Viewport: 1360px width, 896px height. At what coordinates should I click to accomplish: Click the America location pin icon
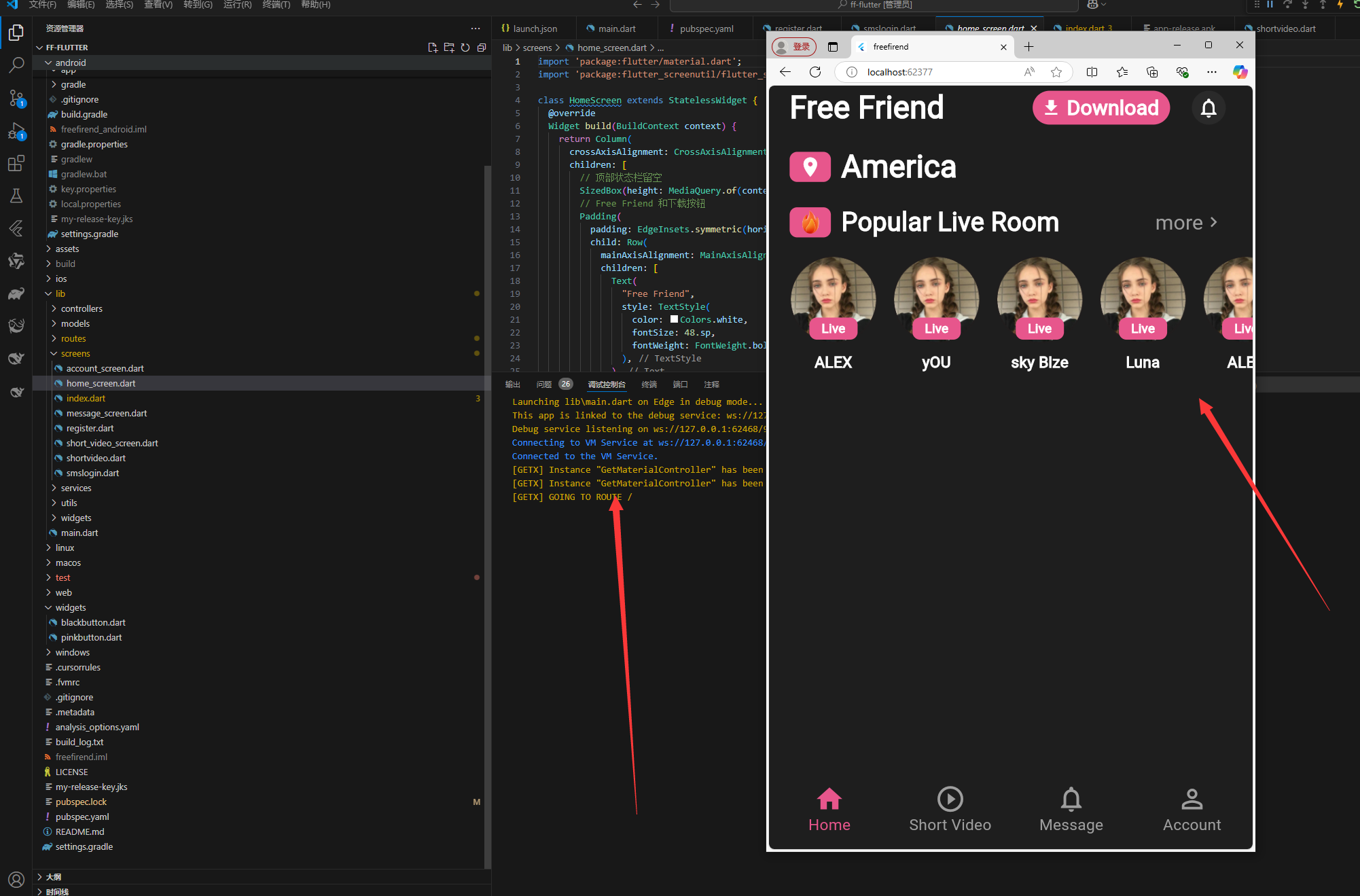pos(810,166)
